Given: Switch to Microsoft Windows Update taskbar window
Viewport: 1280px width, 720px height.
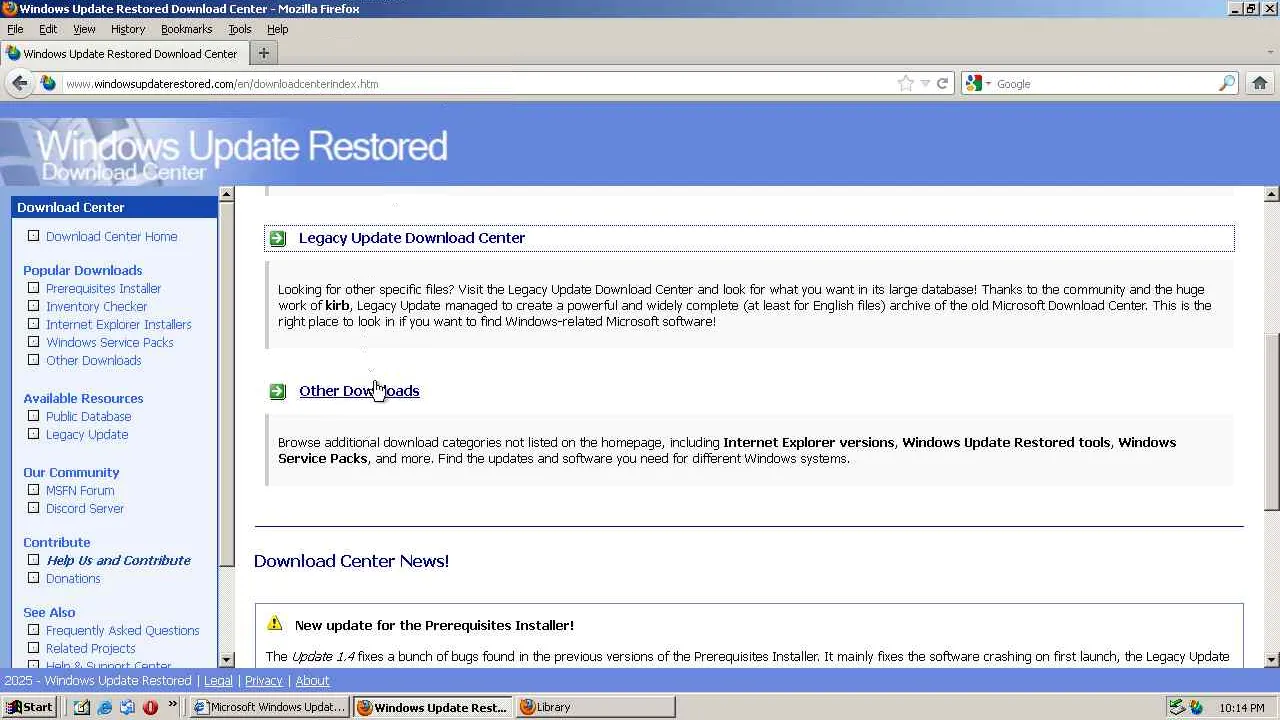Looking at the screenshot, I should click(270, 707).
